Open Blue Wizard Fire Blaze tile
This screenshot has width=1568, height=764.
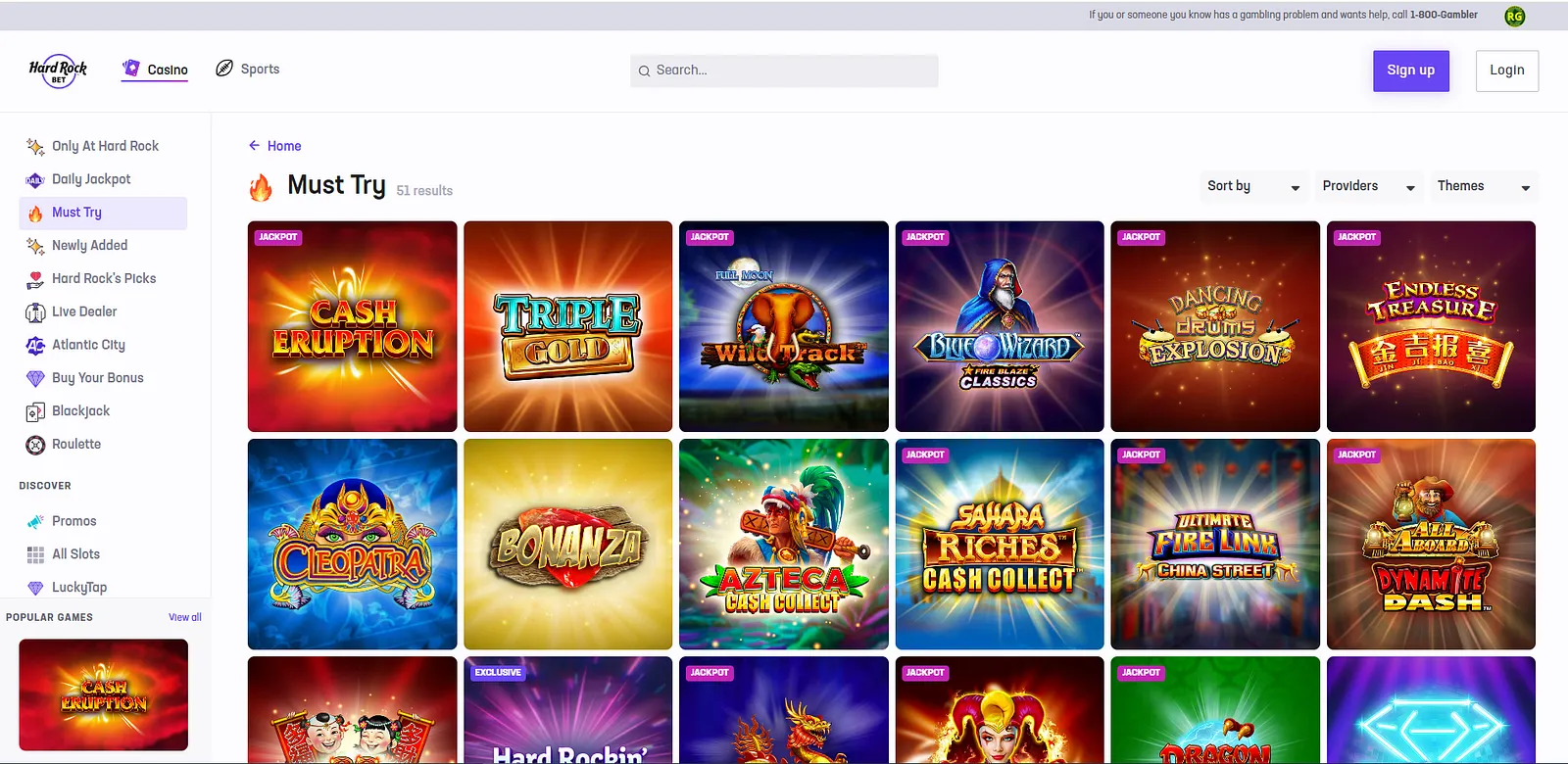[x=1000, y=326]
